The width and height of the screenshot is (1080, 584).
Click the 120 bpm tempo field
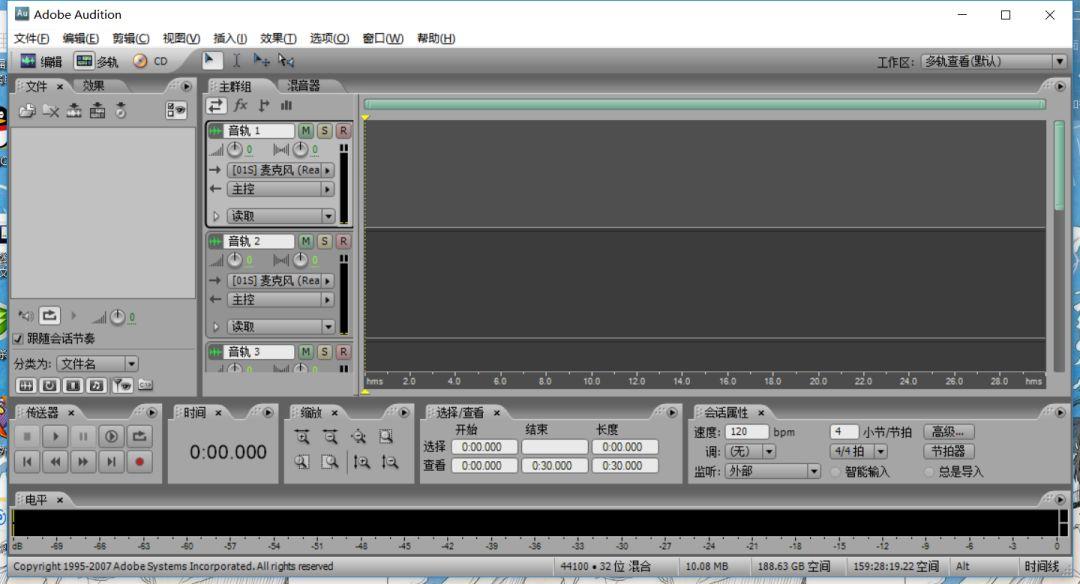[x=748, y=431]
